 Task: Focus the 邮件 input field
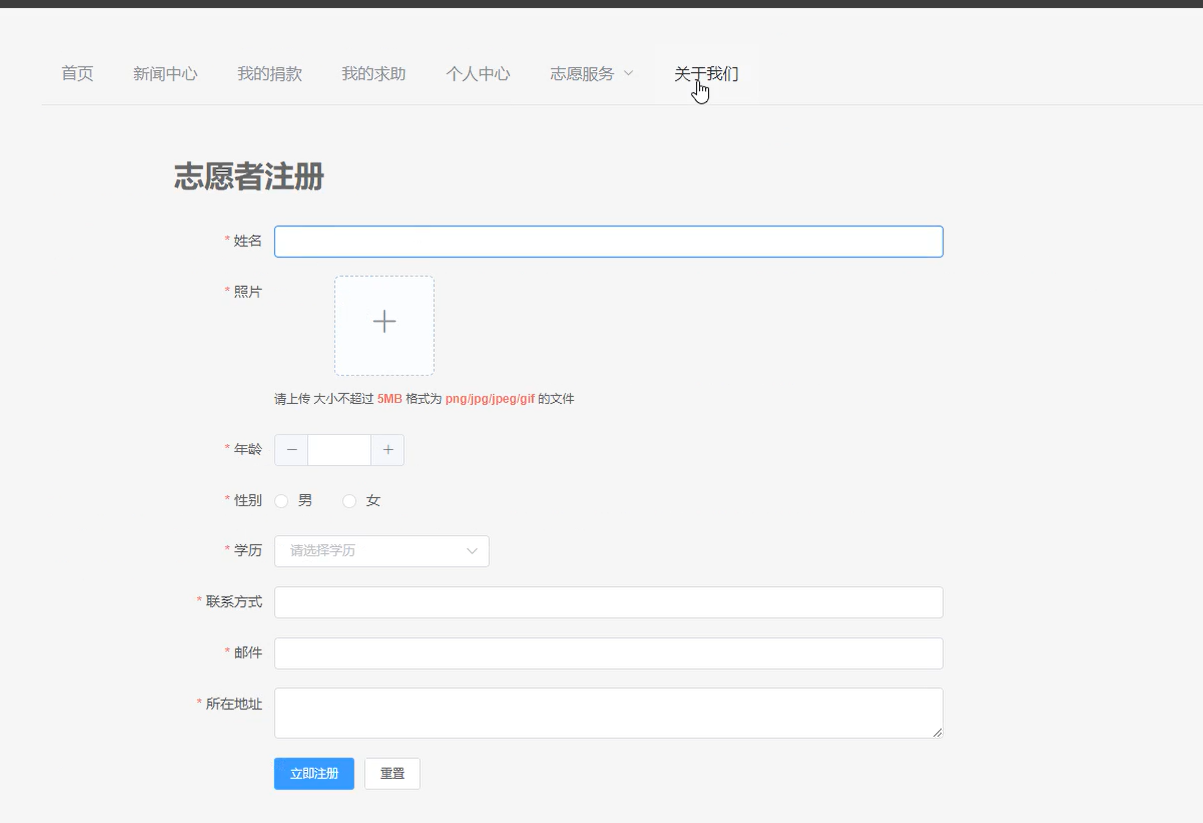(x=608, y=654)
